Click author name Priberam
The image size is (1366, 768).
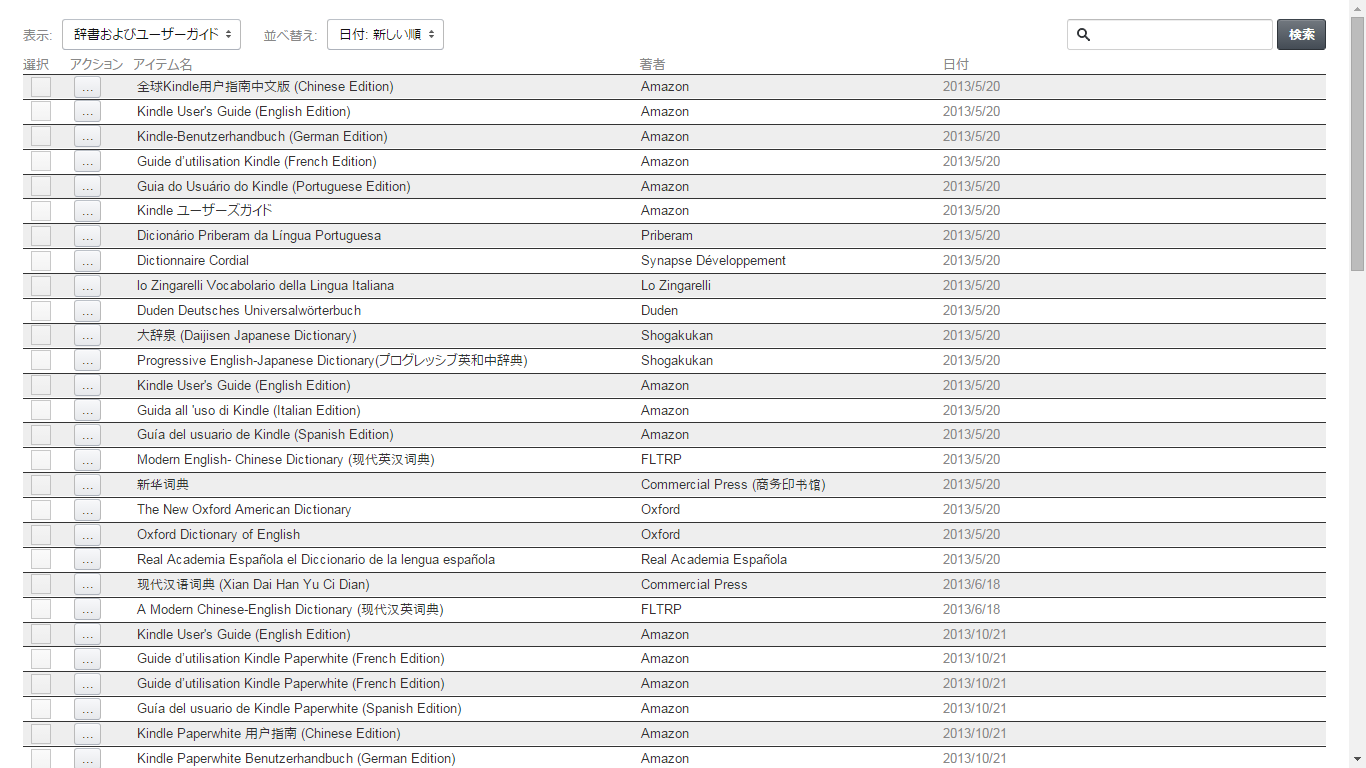(667, 236)
